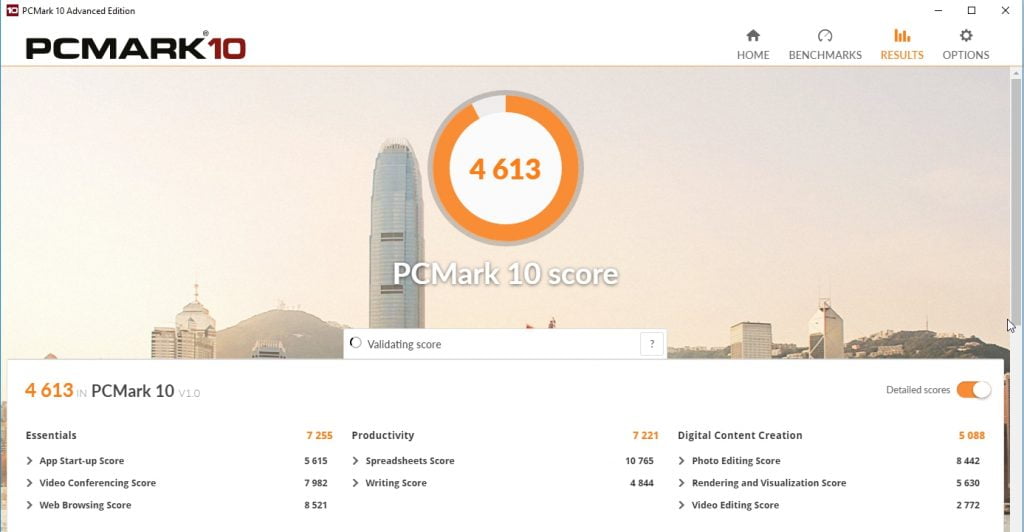Image resolution: width=1024 pixels, height=532 pixels.
Task: Maximize the PCMark 10 window
Action: (x=972, y=10)
